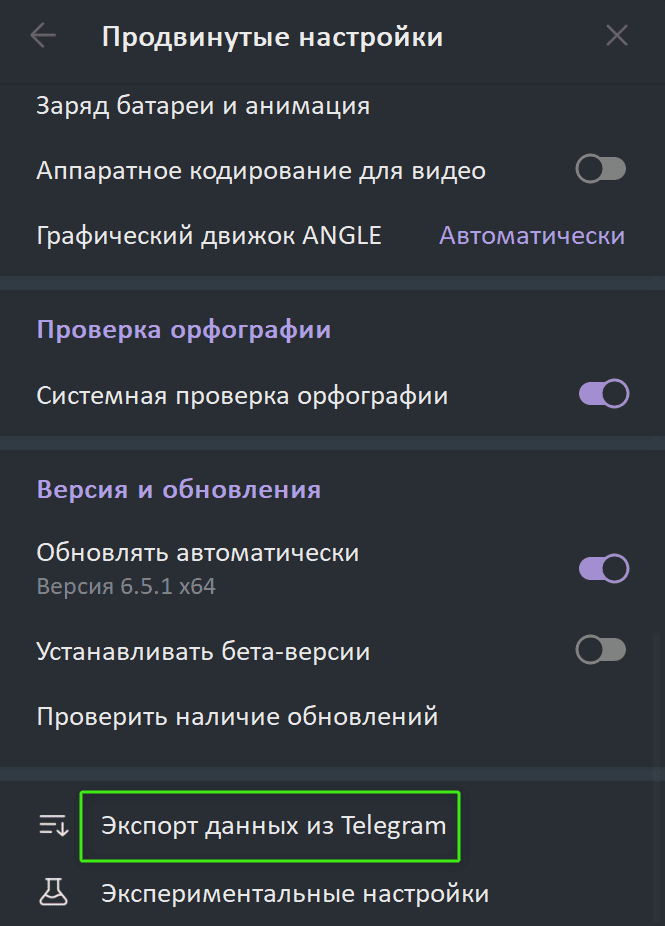665x926 pixels.
Task: Click the "Версия 6.5.1 x64" version text
Action: pos(126,586)
